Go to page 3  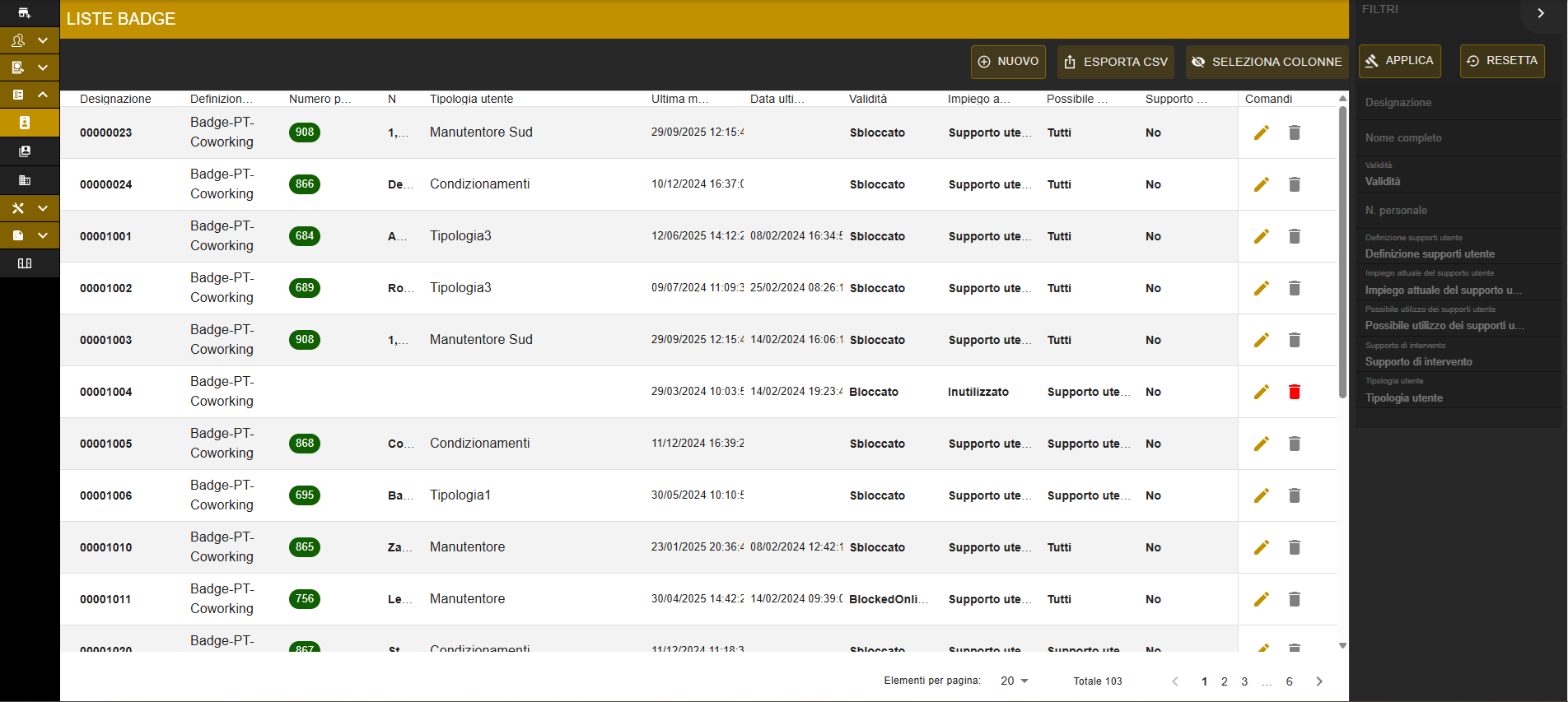click(1244, 681)
